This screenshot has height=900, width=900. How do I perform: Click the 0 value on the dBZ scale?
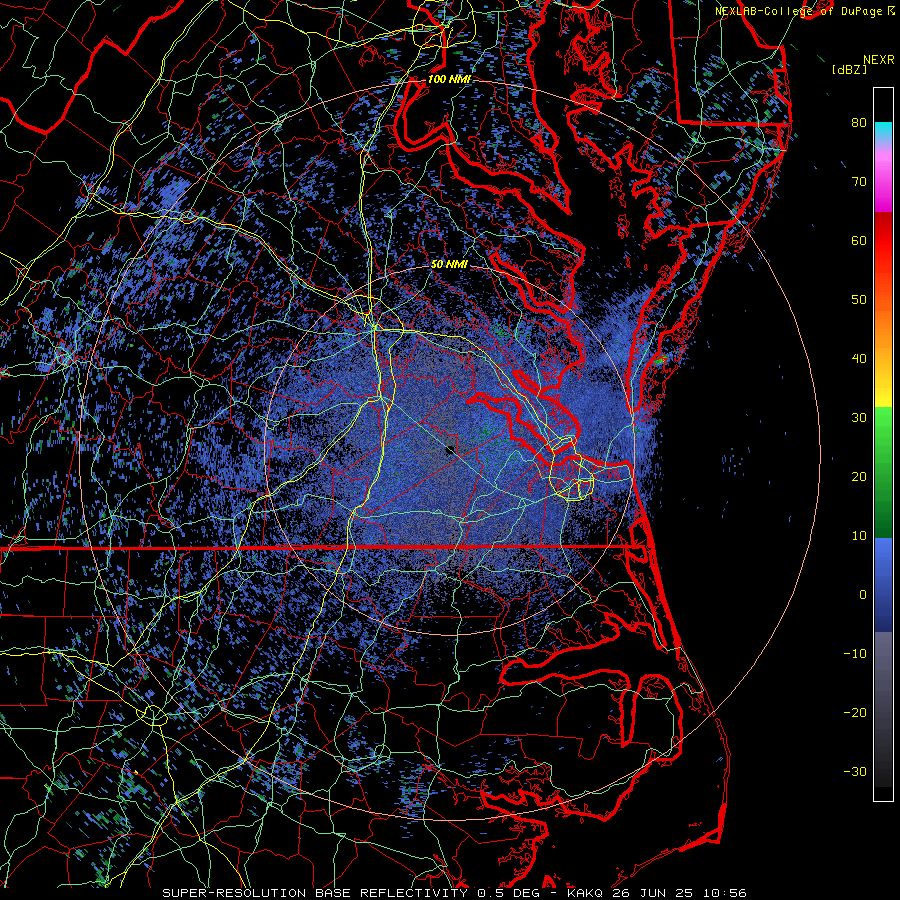[863, 595]
